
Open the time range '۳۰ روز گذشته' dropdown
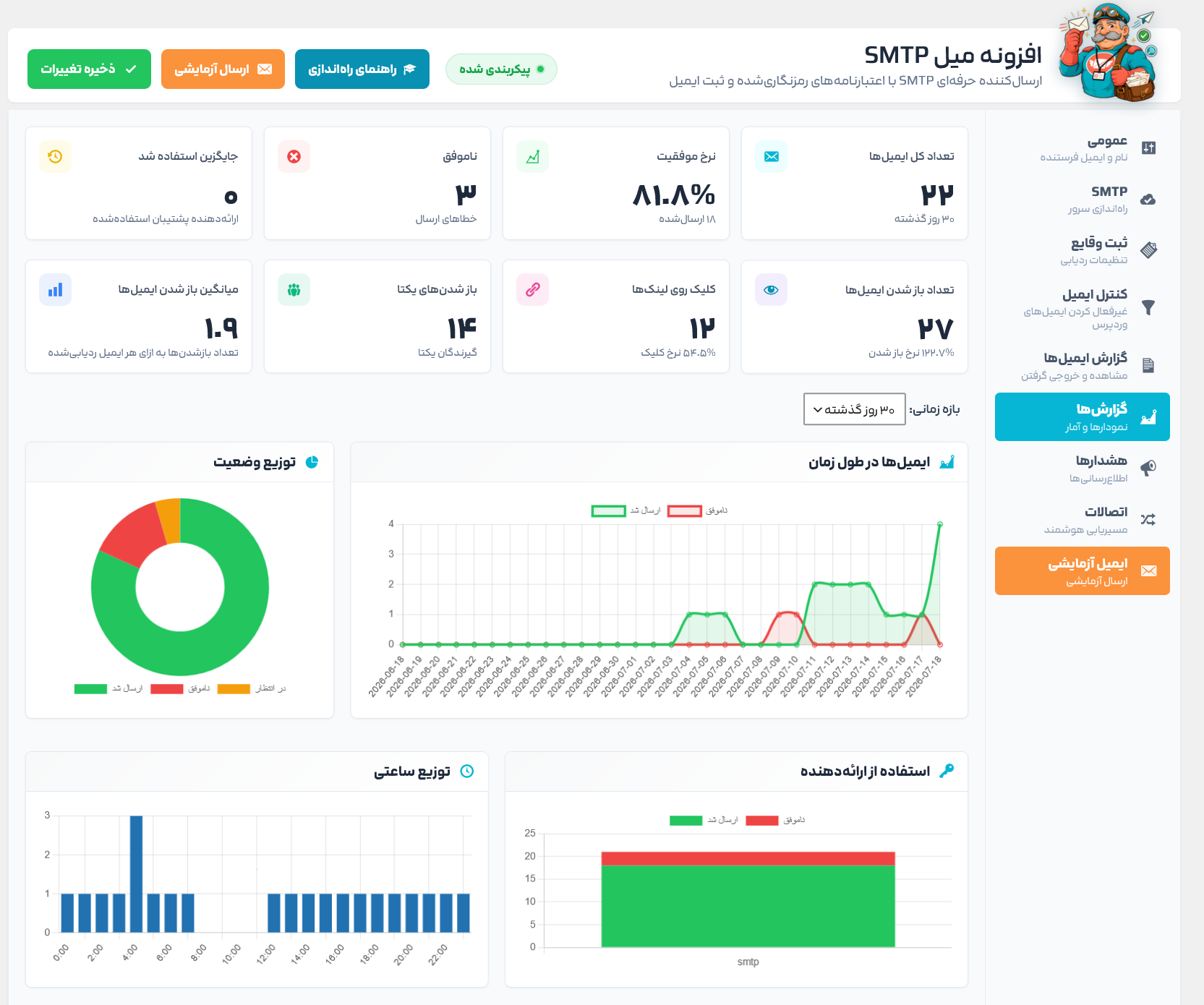(854, 409)
